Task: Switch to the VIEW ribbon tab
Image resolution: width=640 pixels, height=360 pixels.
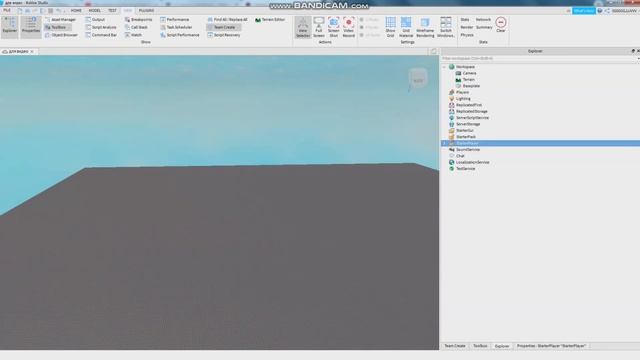Action: [128, 11]
